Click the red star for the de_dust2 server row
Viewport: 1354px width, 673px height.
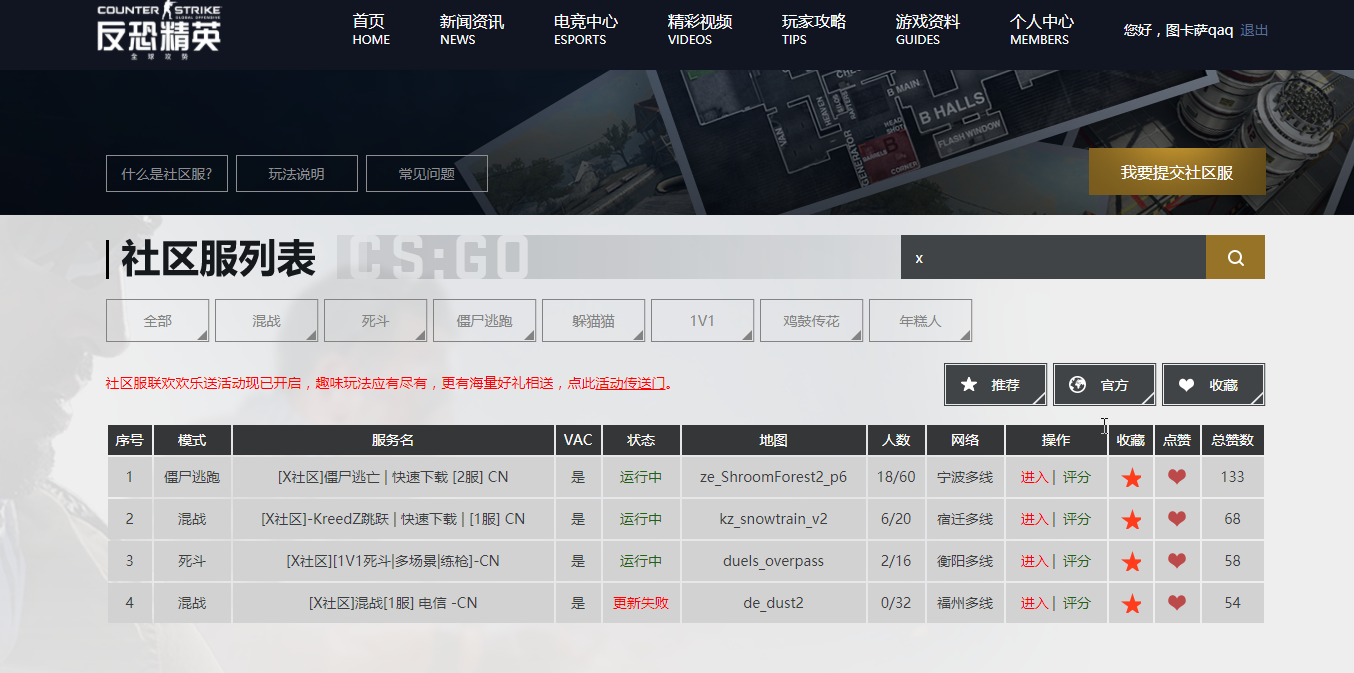(1131, 603)
